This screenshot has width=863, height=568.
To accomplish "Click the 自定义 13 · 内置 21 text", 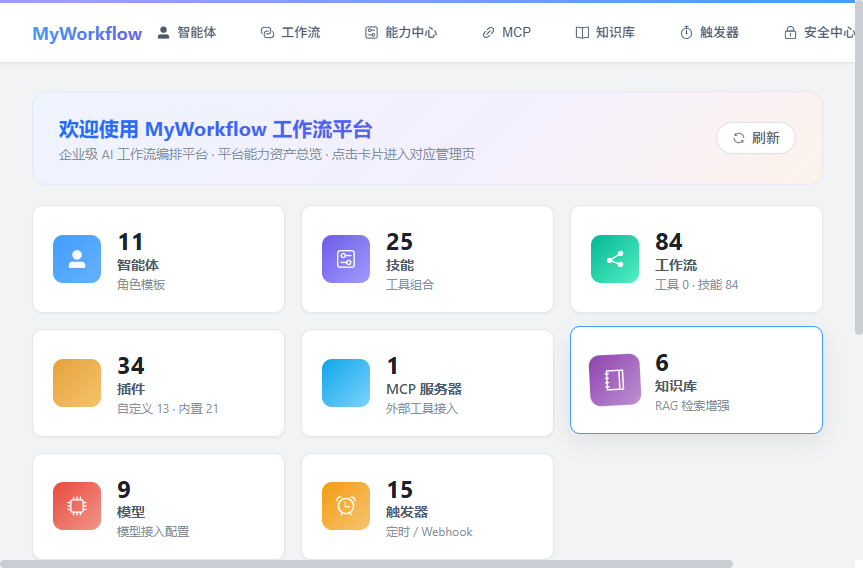I will pos(168,409).
